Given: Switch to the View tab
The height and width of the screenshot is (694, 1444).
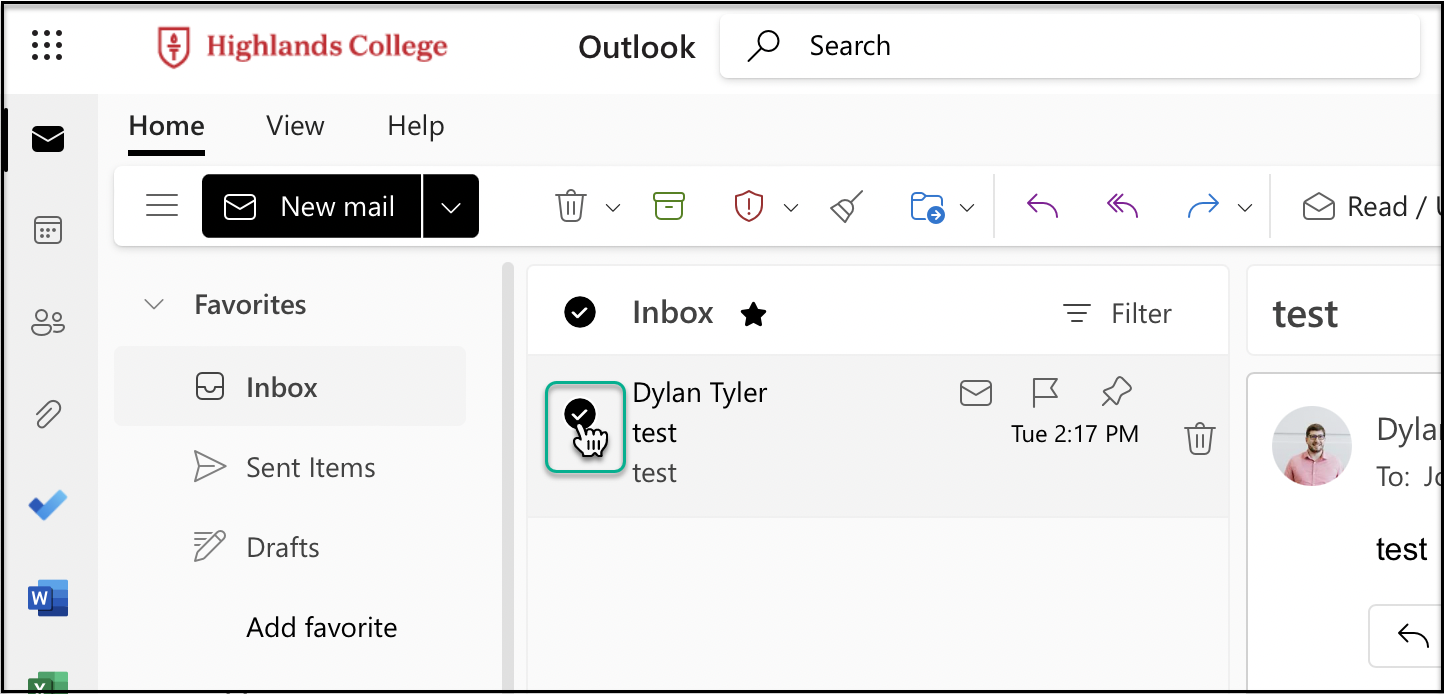Looking at the screenshot, I should 295,126.
